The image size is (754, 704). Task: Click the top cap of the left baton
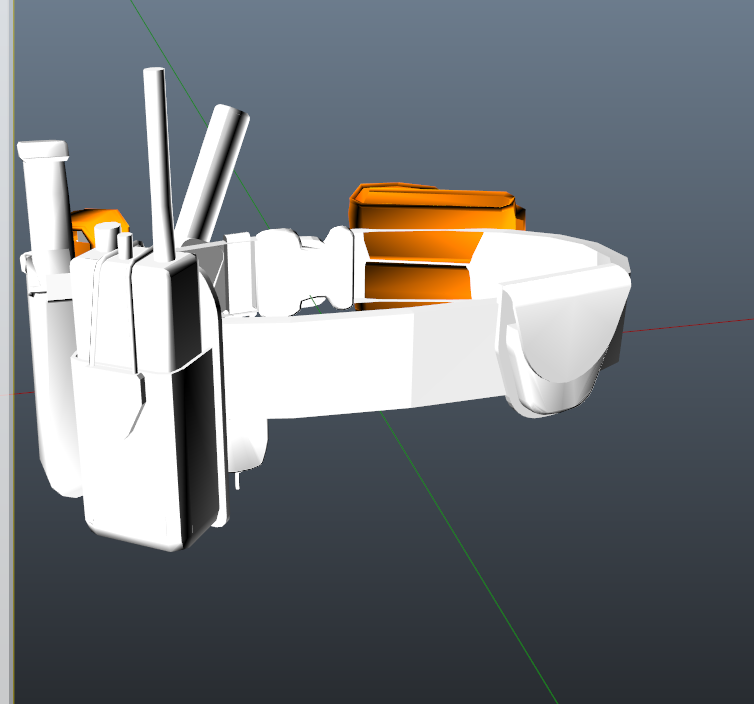[x=43, y=150]
